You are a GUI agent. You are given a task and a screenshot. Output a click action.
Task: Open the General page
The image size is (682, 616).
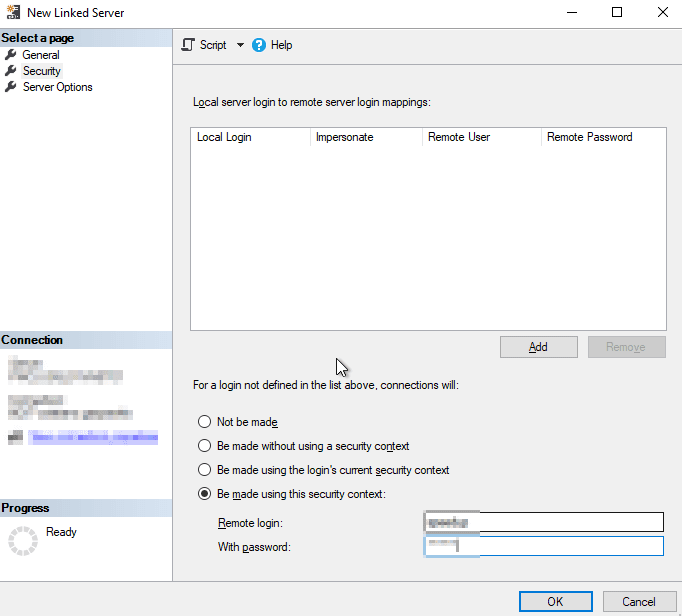pos(40,55)
